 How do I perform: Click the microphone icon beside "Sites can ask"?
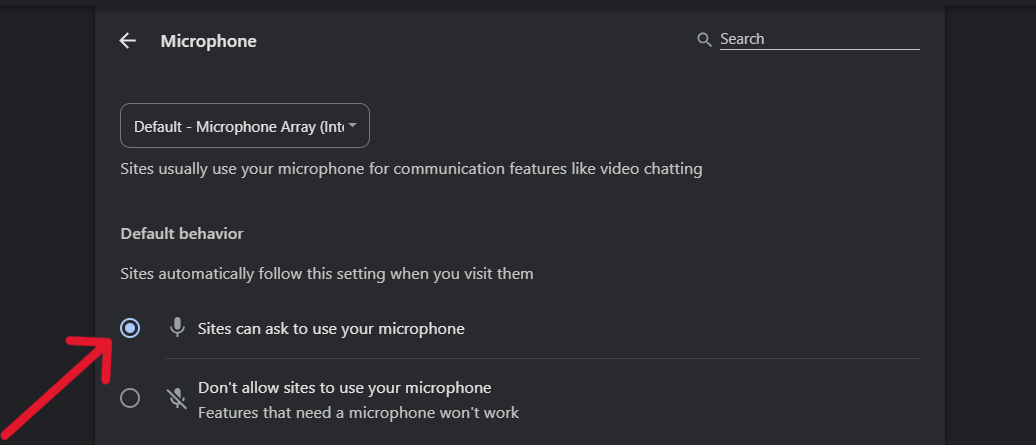click(177, 327)
